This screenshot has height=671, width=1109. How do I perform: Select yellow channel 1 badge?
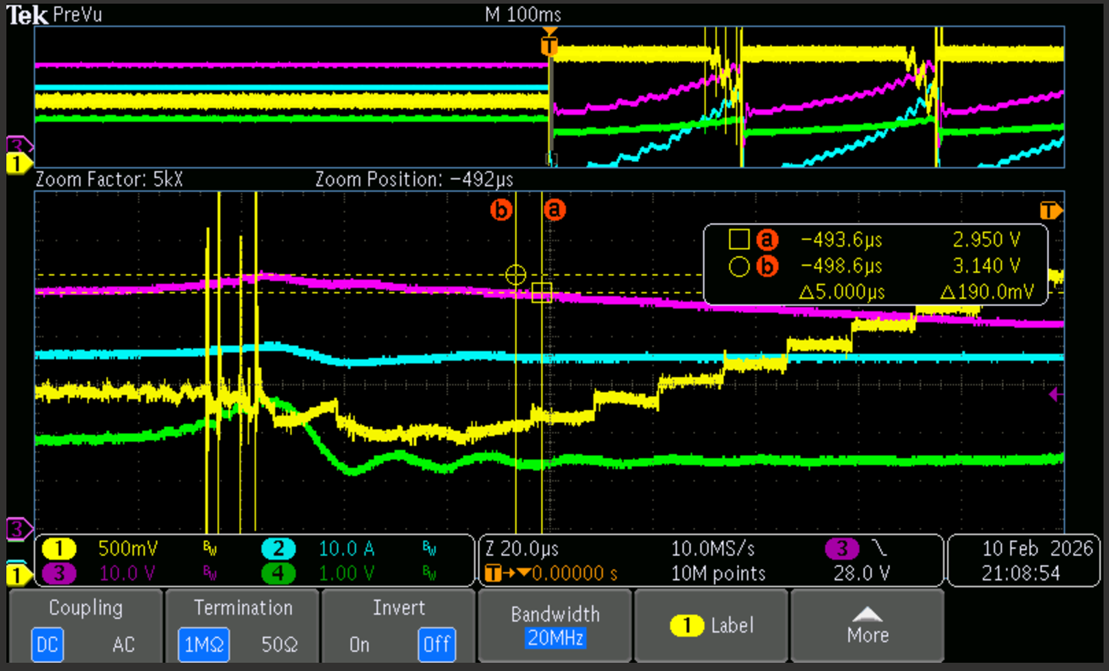[x=59, y=549]
